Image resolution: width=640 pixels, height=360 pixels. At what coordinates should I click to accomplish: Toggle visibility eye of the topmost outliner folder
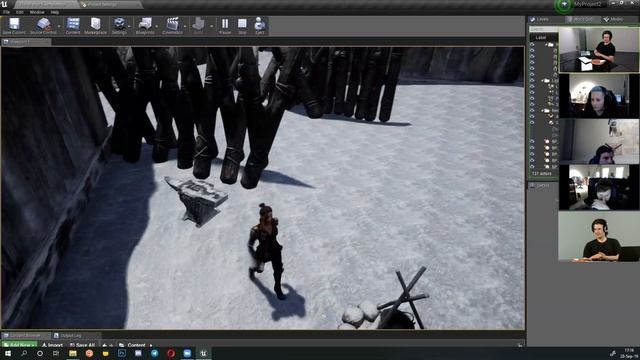coord(532,45)
